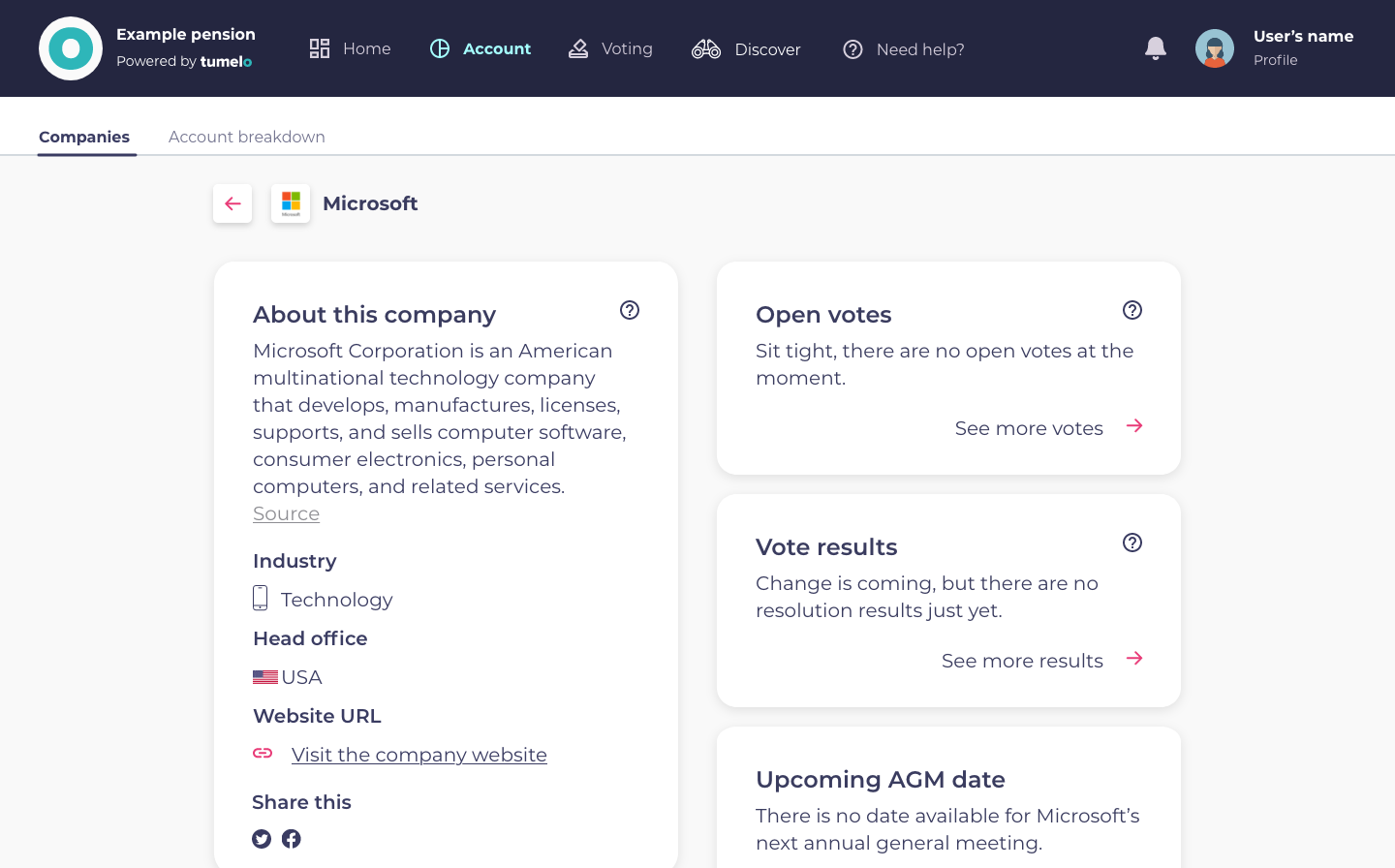
Task: Go back using the pink arrow button
Action: coord(232,203)
